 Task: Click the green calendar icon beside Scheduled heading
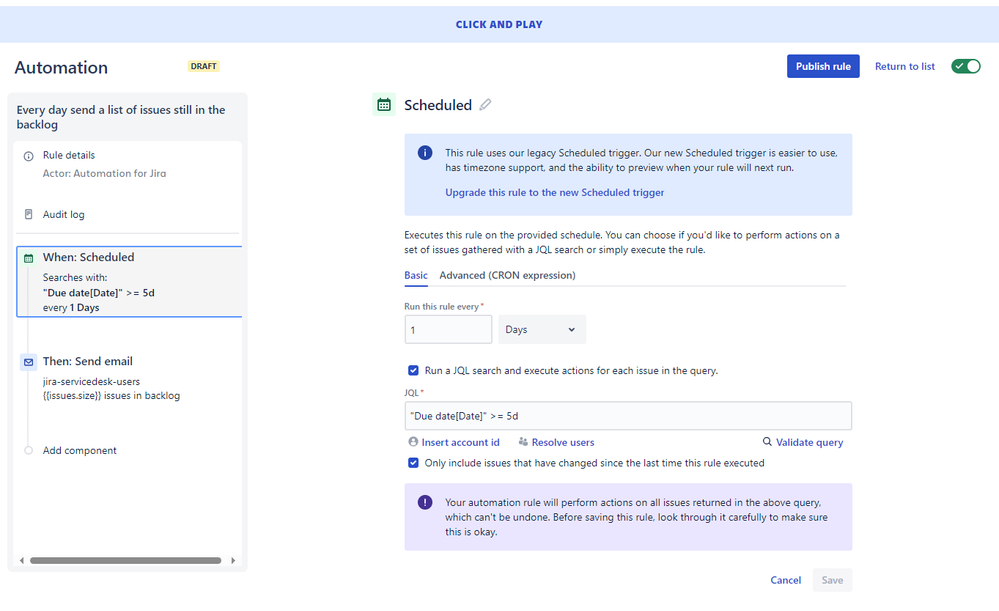[384, 105]
